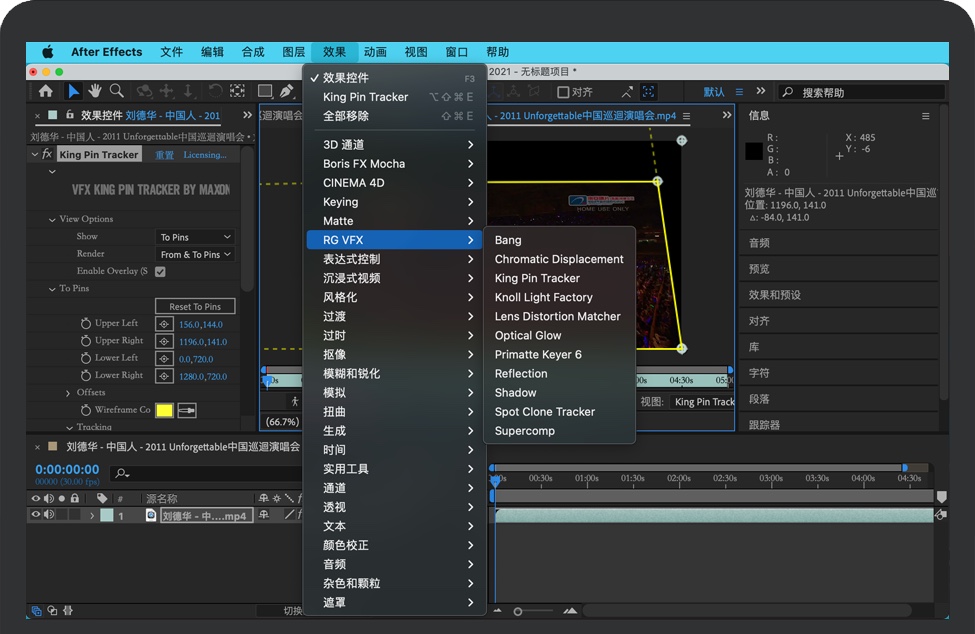The height and width of the screenshot is (634, 975).
Task: Click the source file icon of layer 1
Action: [x=150, y=515]
